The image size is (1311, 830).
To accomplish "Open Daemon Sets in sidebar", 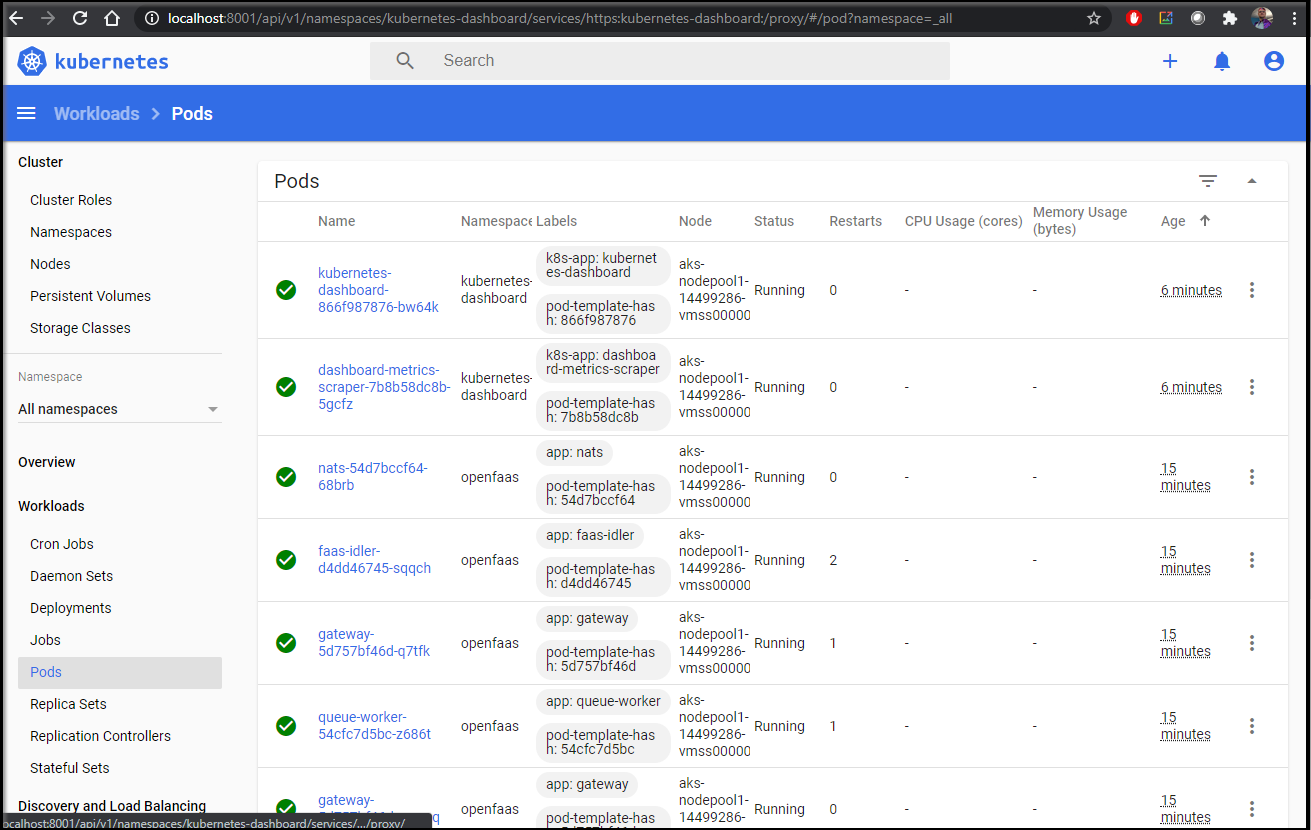I will click(71, 576).
